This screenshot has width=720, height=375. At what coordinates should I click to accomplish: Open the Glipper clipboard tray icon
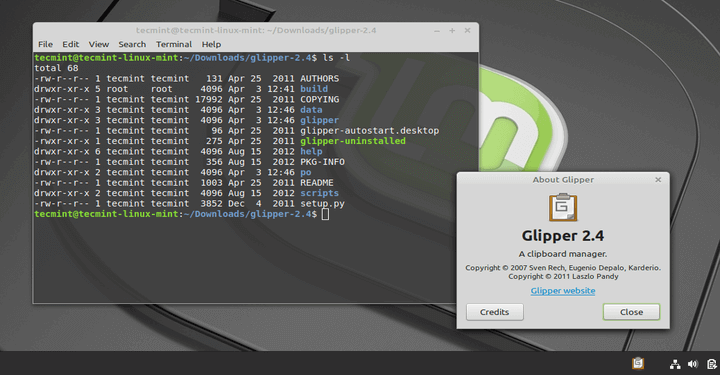638,364
